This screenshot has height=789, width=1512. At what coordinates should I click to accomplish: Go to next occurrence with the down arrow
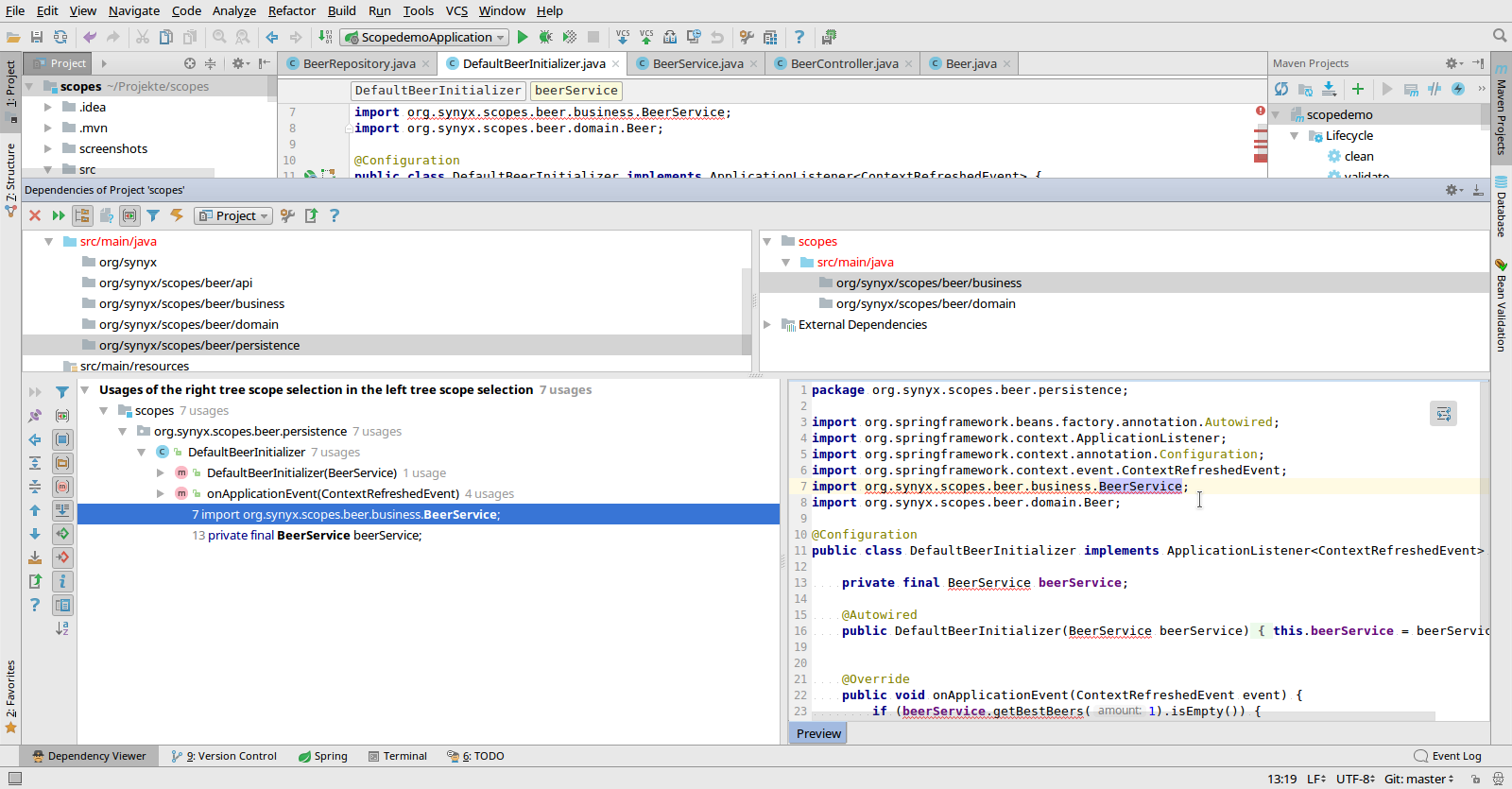coord(35,534)
